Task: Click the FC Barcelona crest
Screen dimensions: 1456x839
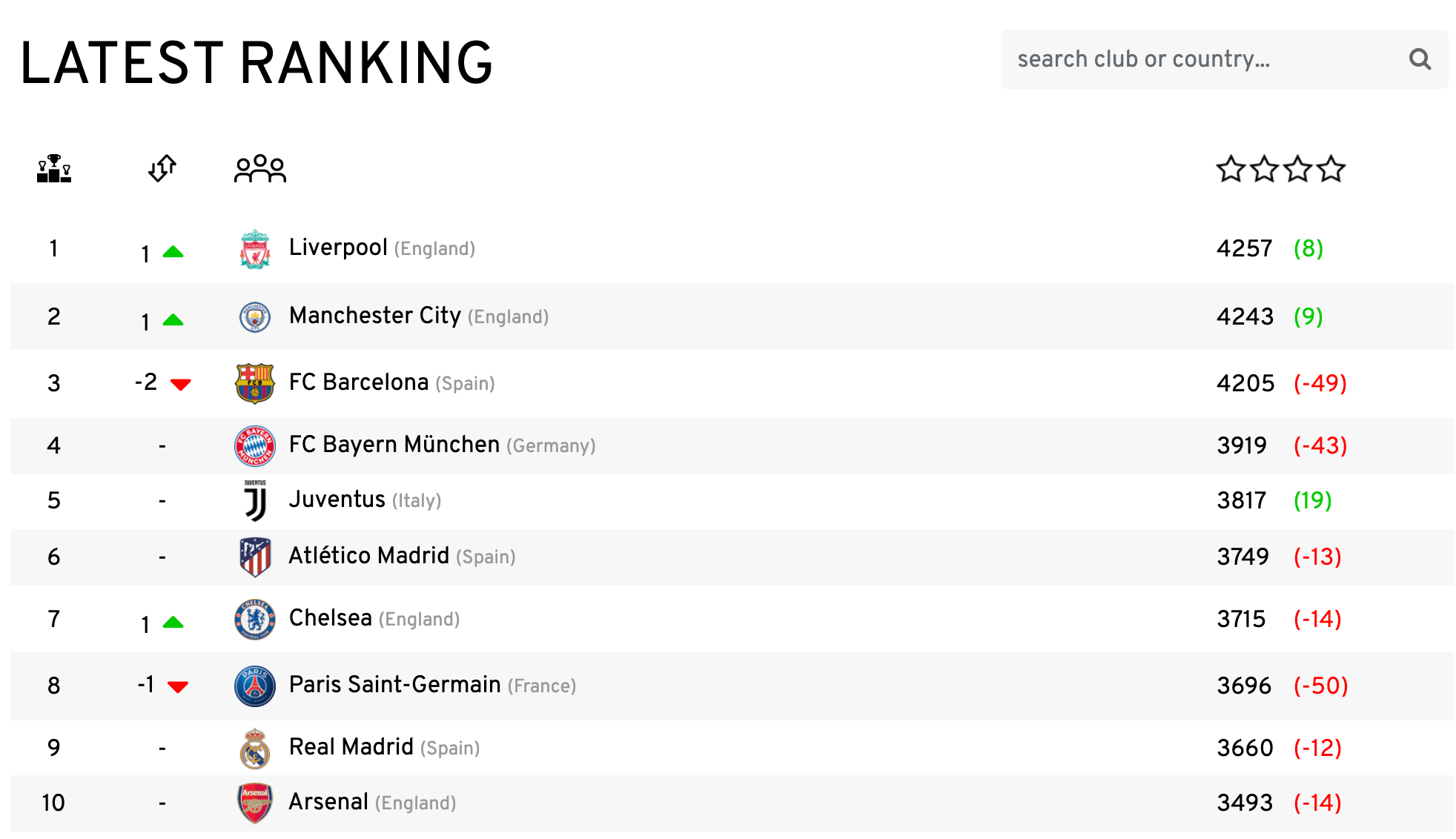Action: [255, 383]
